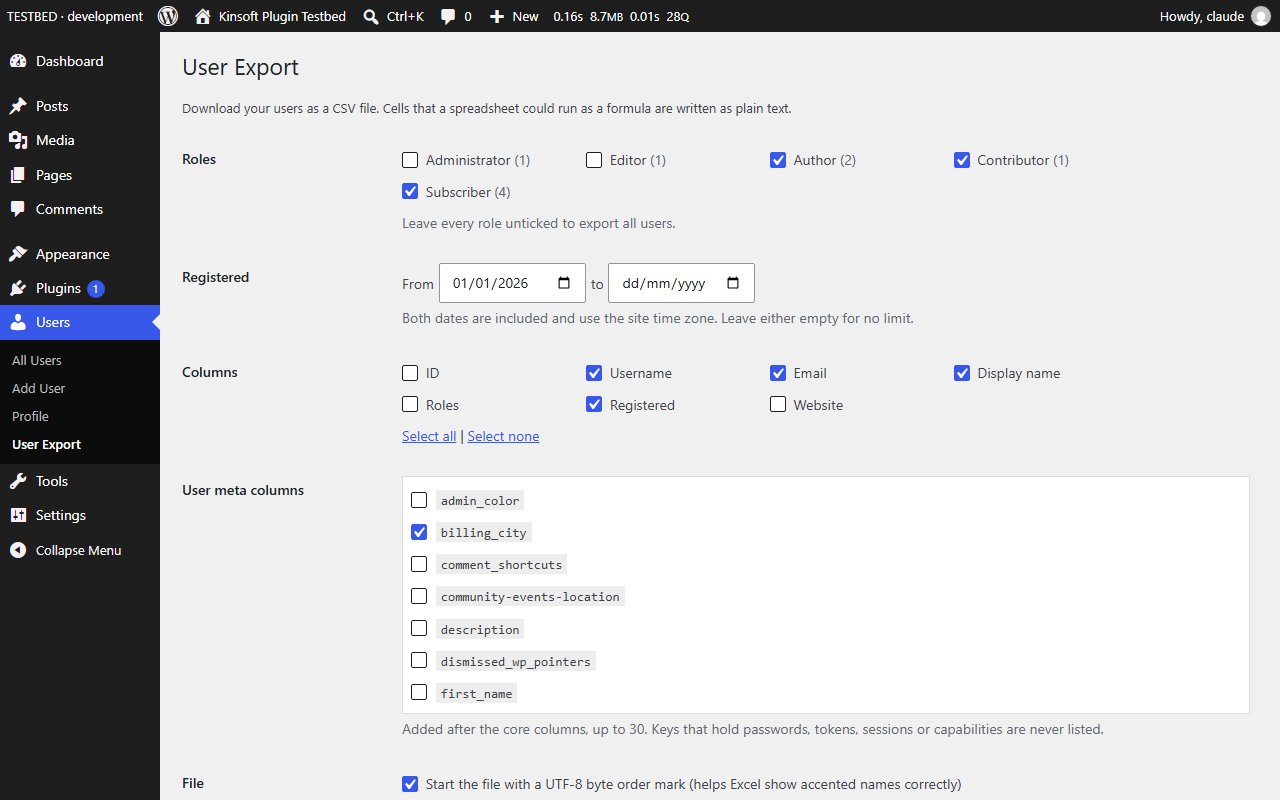Disable the Email column checkbox
This screenshot has width=1280, height=800.
pyautogui.click(x=778, y=373)
